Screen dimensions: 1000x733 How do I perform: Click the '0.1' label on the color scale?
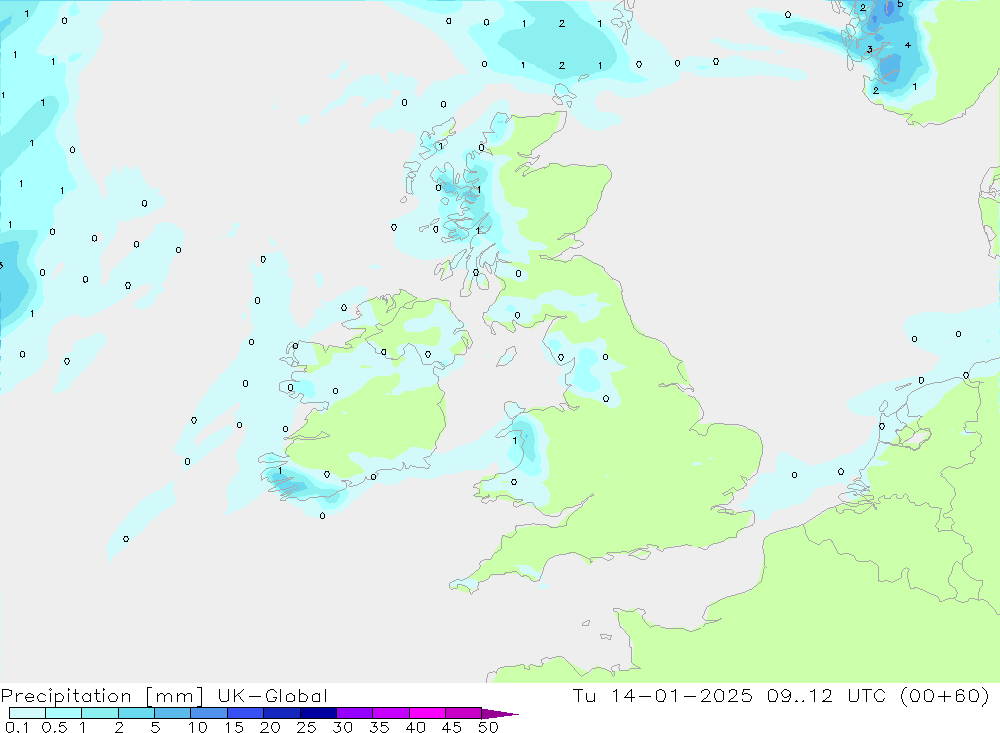[x=17, y=727]
